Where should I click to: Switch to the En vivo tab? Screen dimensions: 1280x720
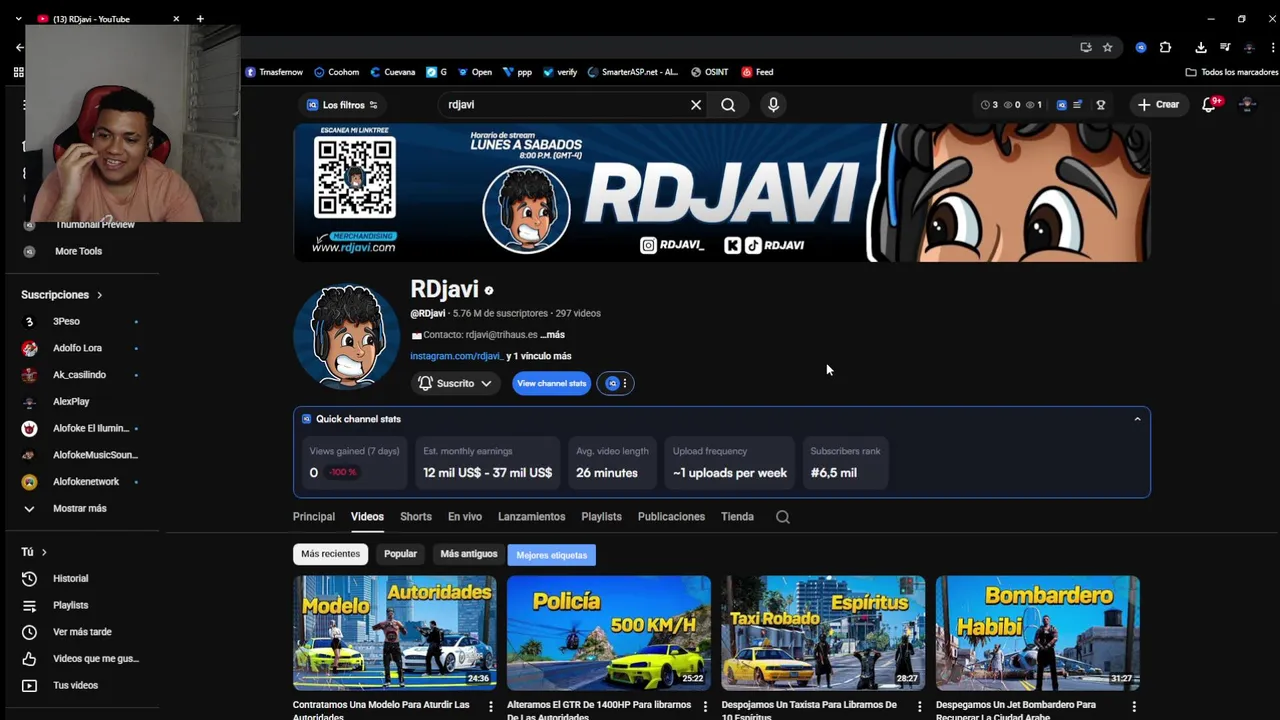(x=465, y=517)
